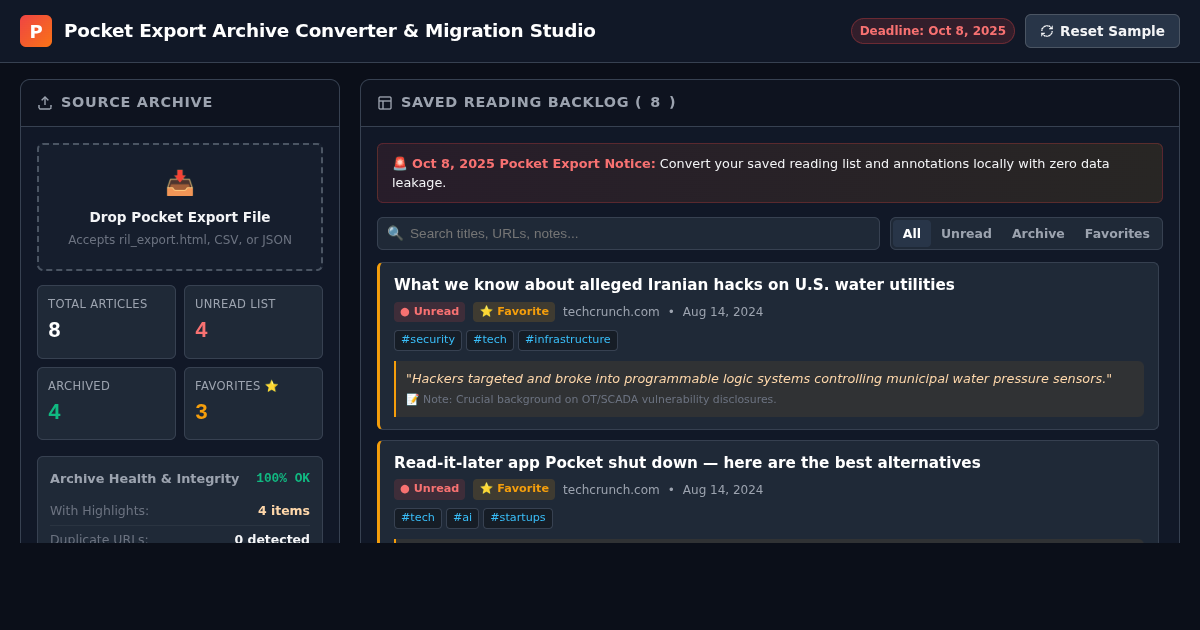Click the 100% OK integrity status

coord(283,478)
